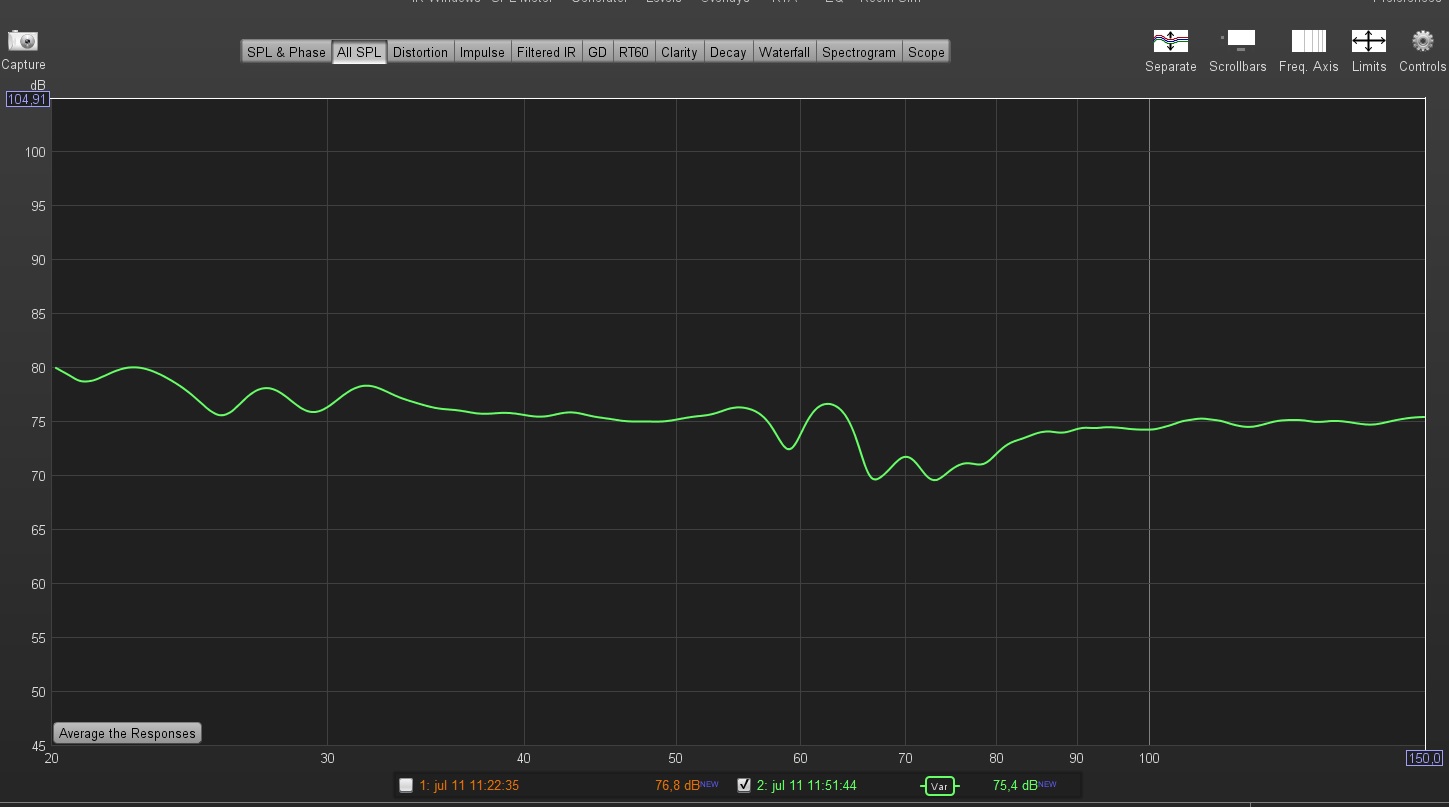Switch to Spectrogram tab
1449x807 pixels.
pyautogui.click(x=859, y=52)
